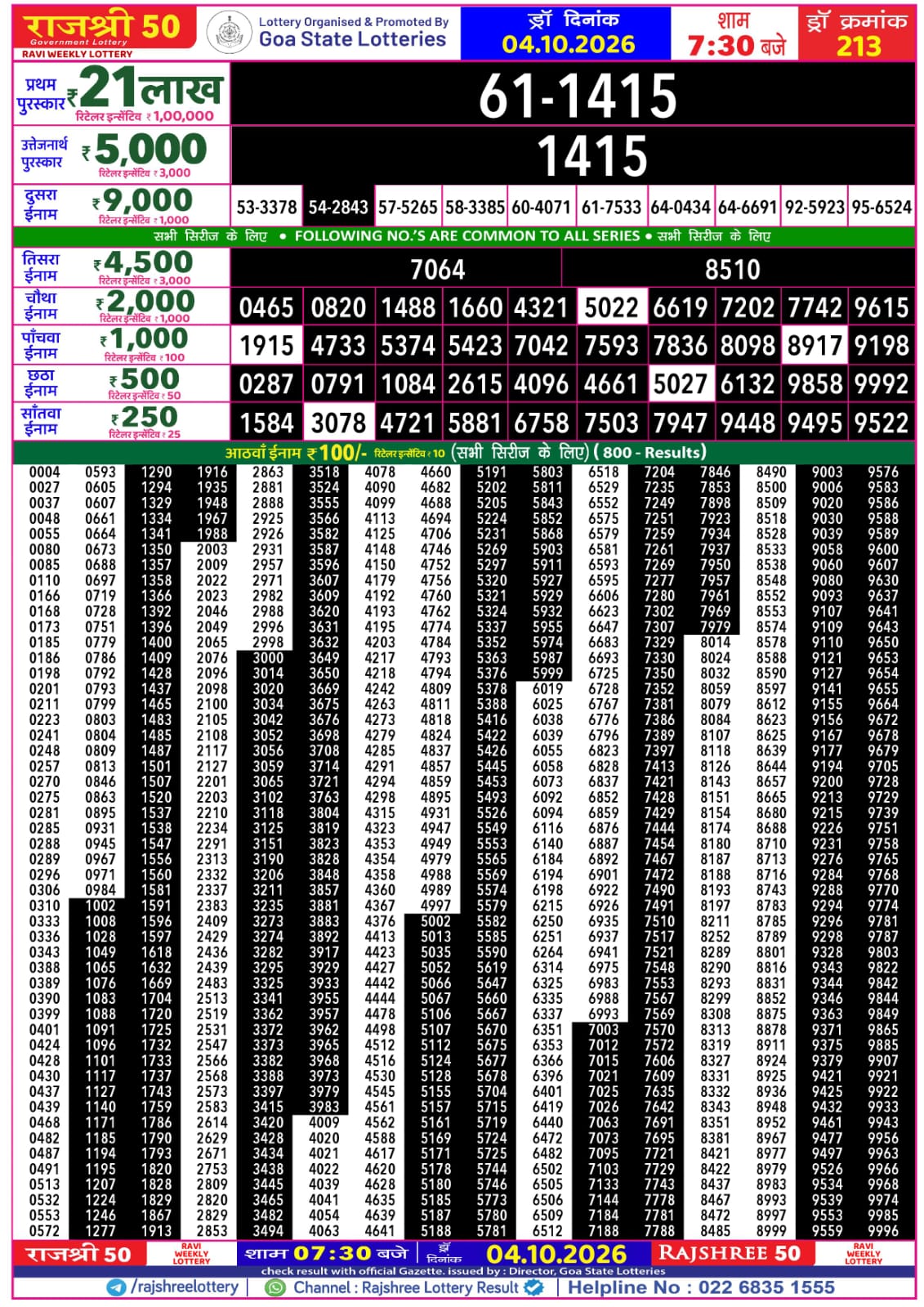Viewport: 924px width, 1307px height.
Task: Select the consolation prize number 1415
Action: point(592,155)
